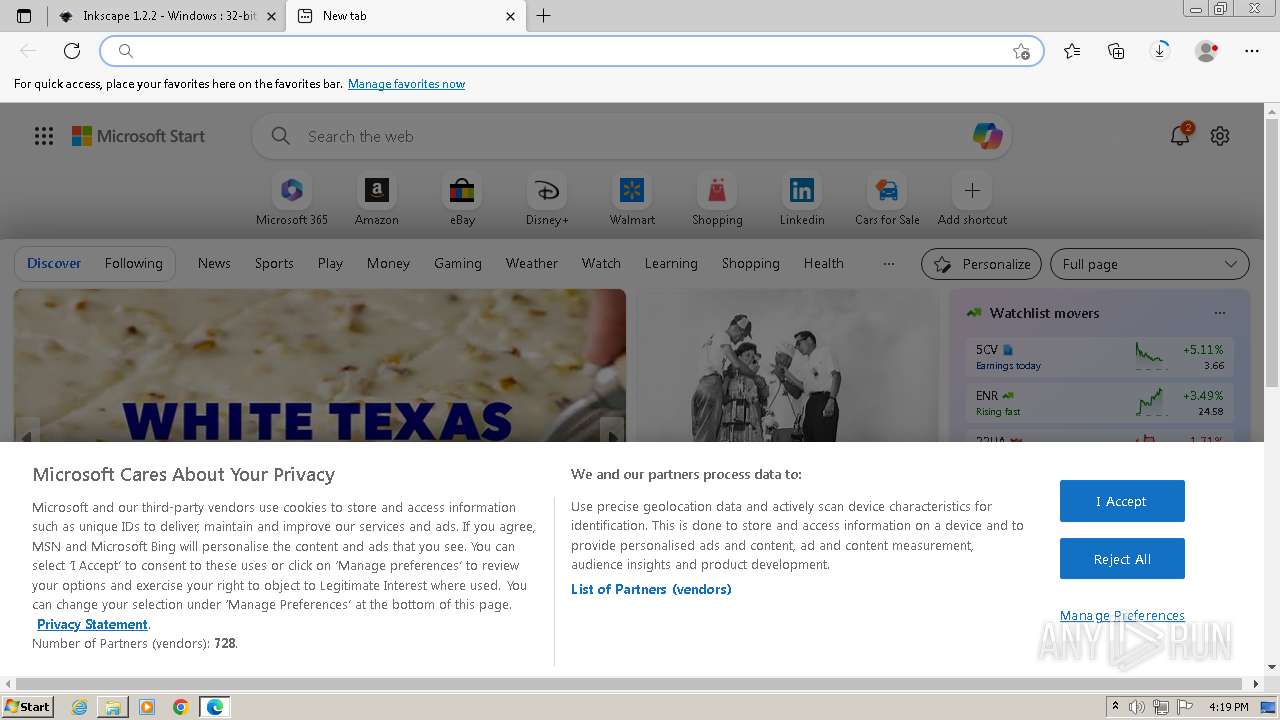Open the ENR stock row

(x=1100, y=403)
